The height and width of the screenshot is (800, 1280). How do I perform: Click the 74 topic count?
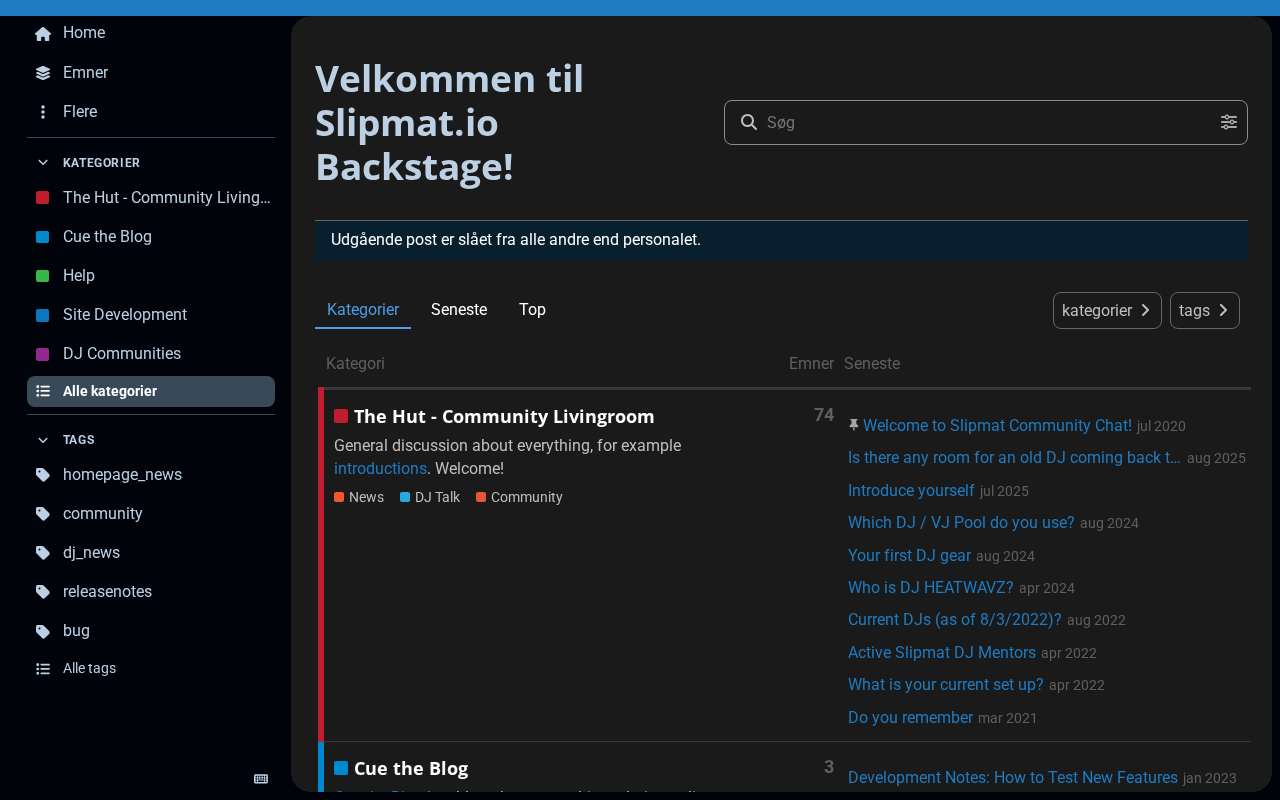(824, 415)
